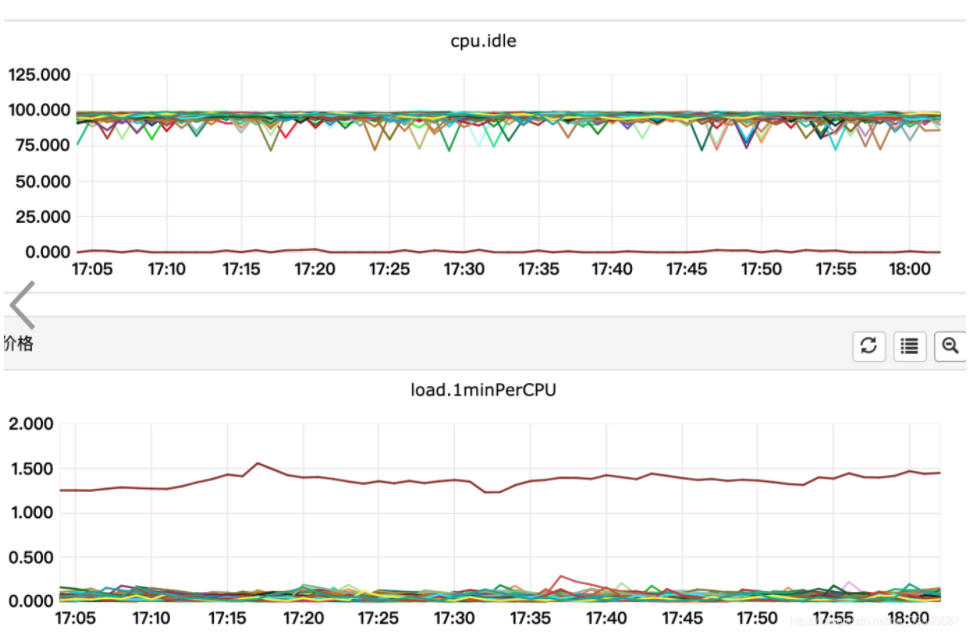Click the load.1minPerCPU chart title
The width and height of the screenshot is (977, 643).
483,390
